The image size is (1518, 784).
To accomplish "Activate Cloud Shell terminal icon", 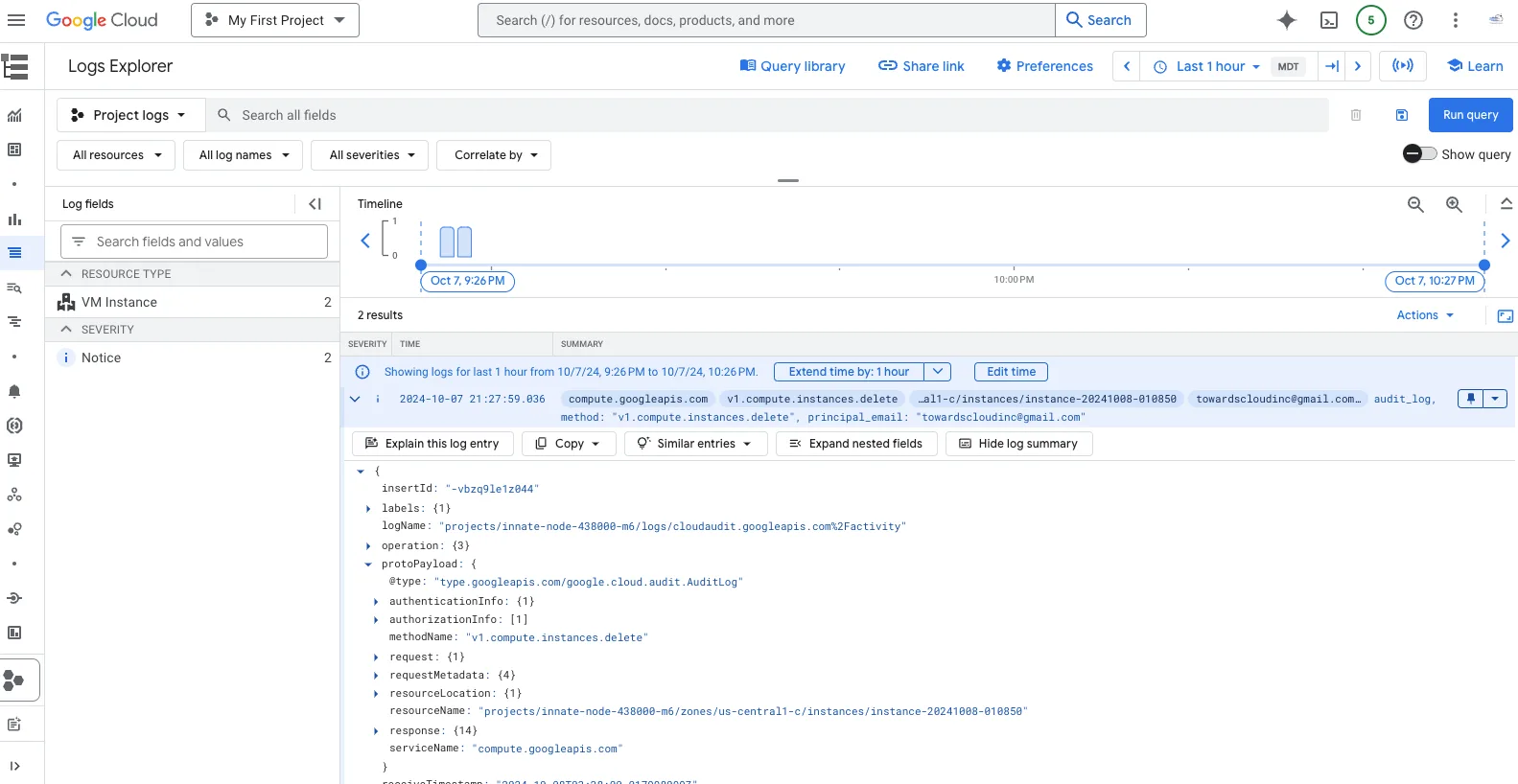I will coord(1329,20).
